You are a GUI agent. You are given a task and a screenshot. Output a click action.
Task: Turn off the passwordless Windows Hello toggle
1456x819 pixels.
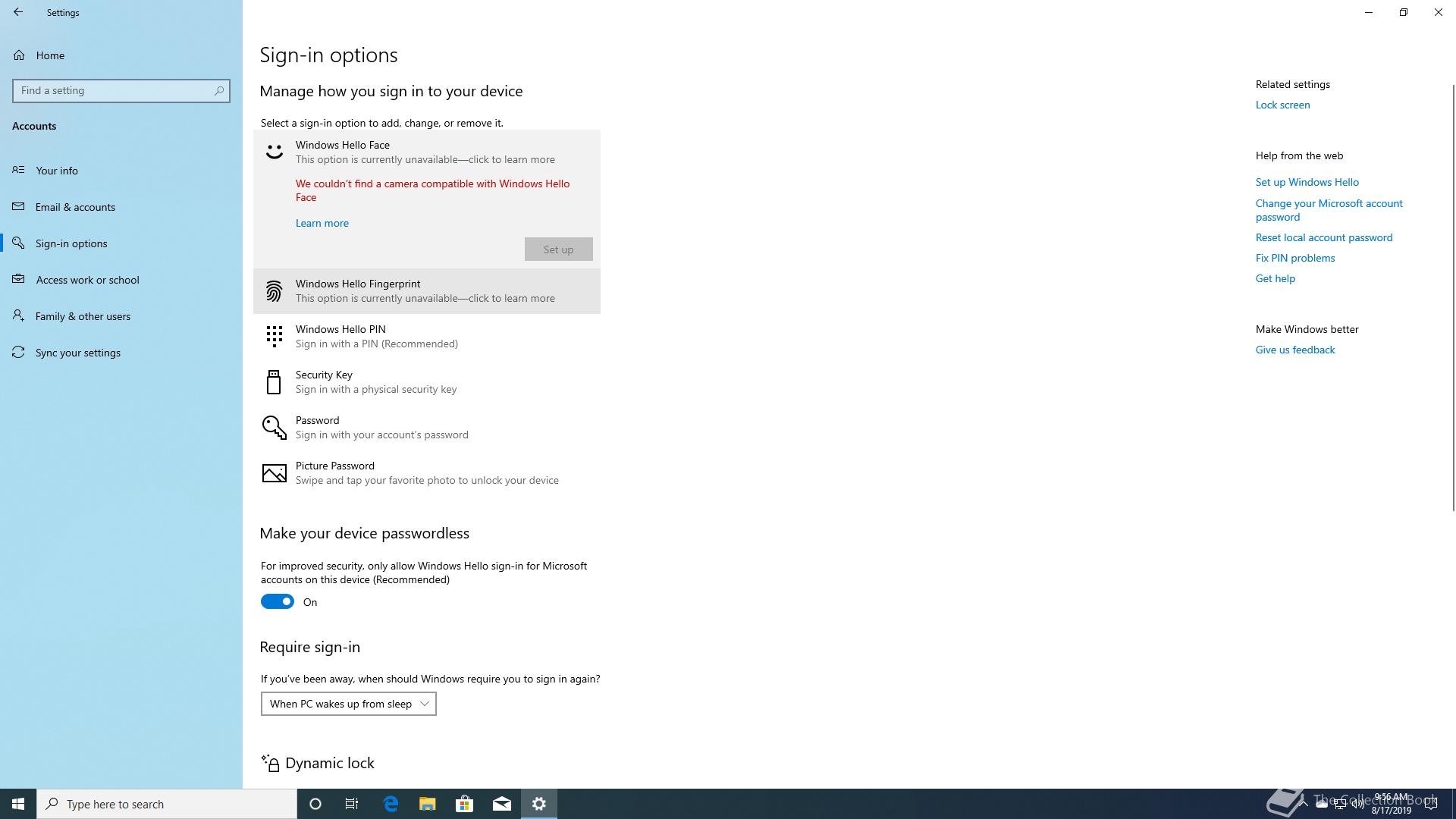point(278,601)
